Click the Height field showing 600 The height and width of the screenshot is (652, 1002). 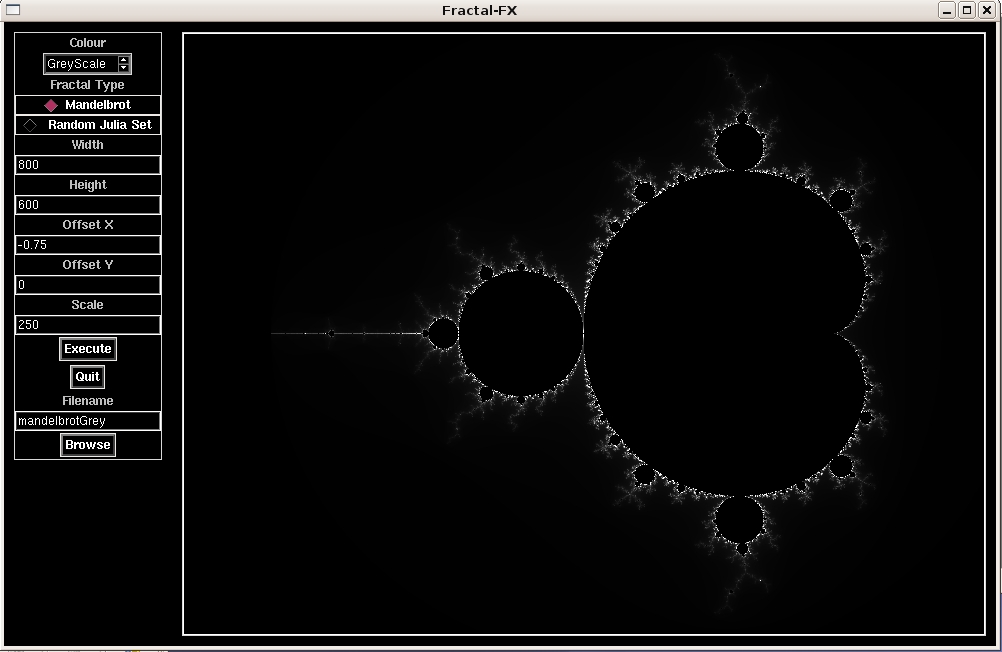(x=88, y=205)
